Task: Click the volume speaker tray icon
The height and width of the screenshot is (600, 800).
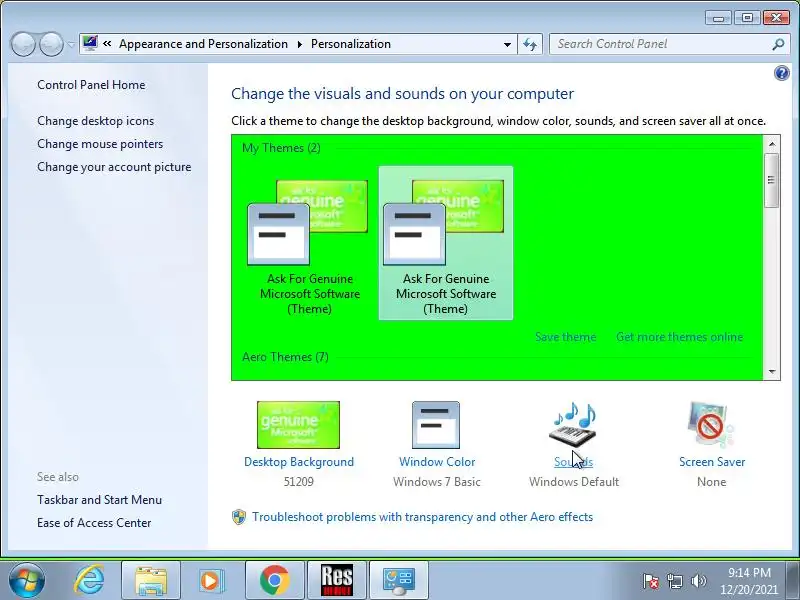Action: pyautogui.click(x=698, y=581)
